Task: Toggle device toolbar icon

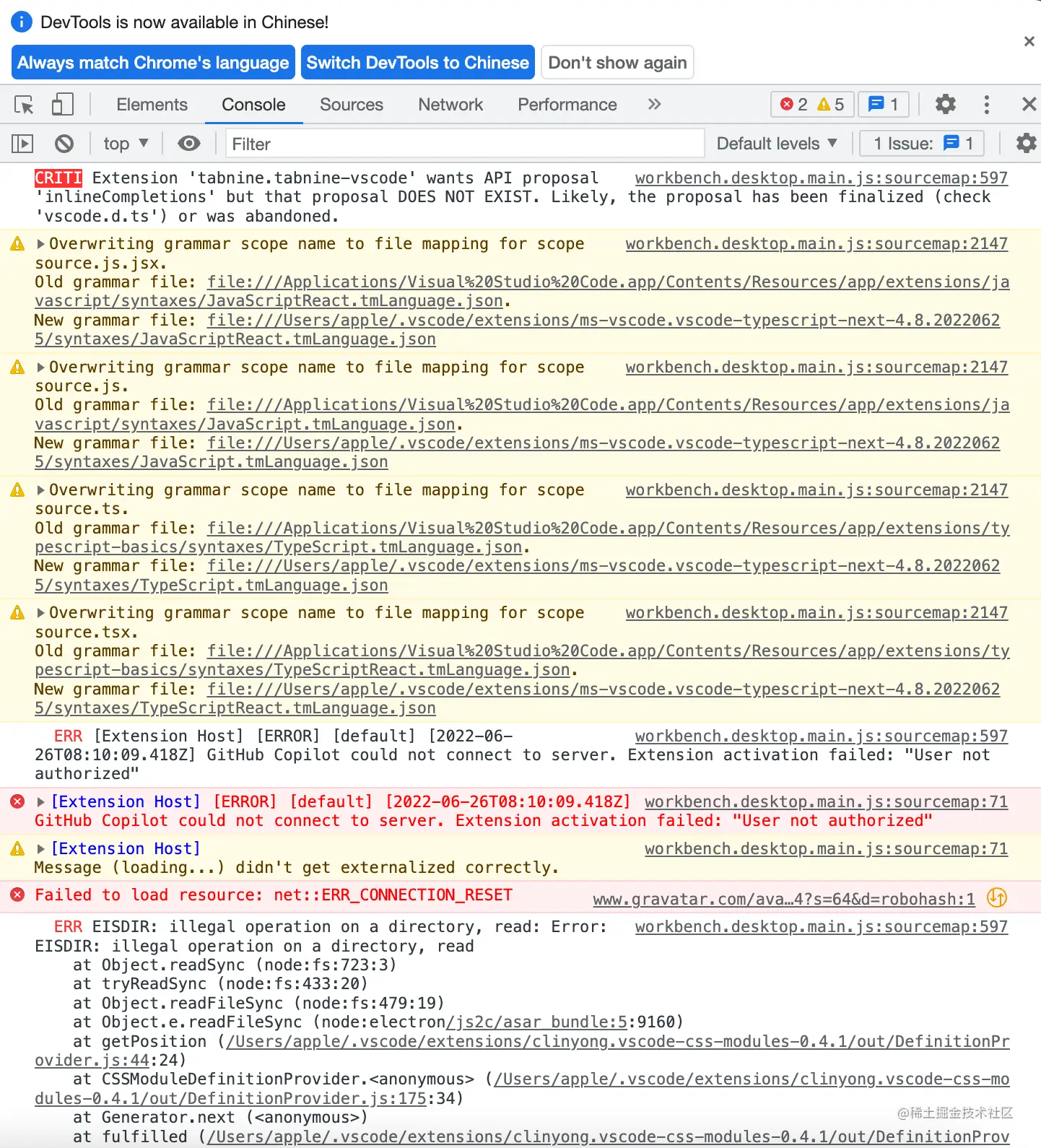Action: tap(62, 105)
